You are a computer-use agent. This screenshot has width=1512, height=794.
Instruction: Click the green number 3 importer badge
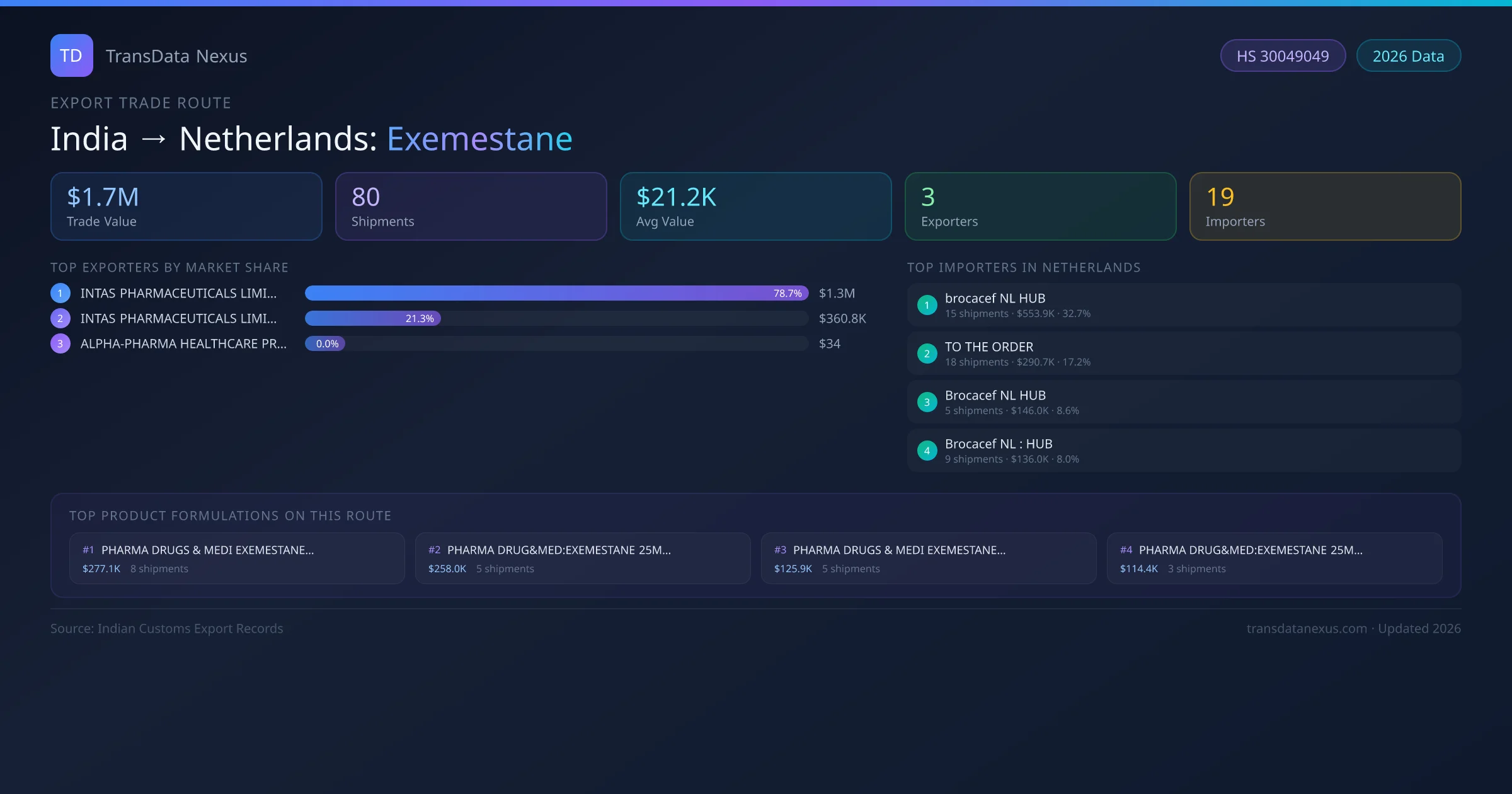pos(927,402)
